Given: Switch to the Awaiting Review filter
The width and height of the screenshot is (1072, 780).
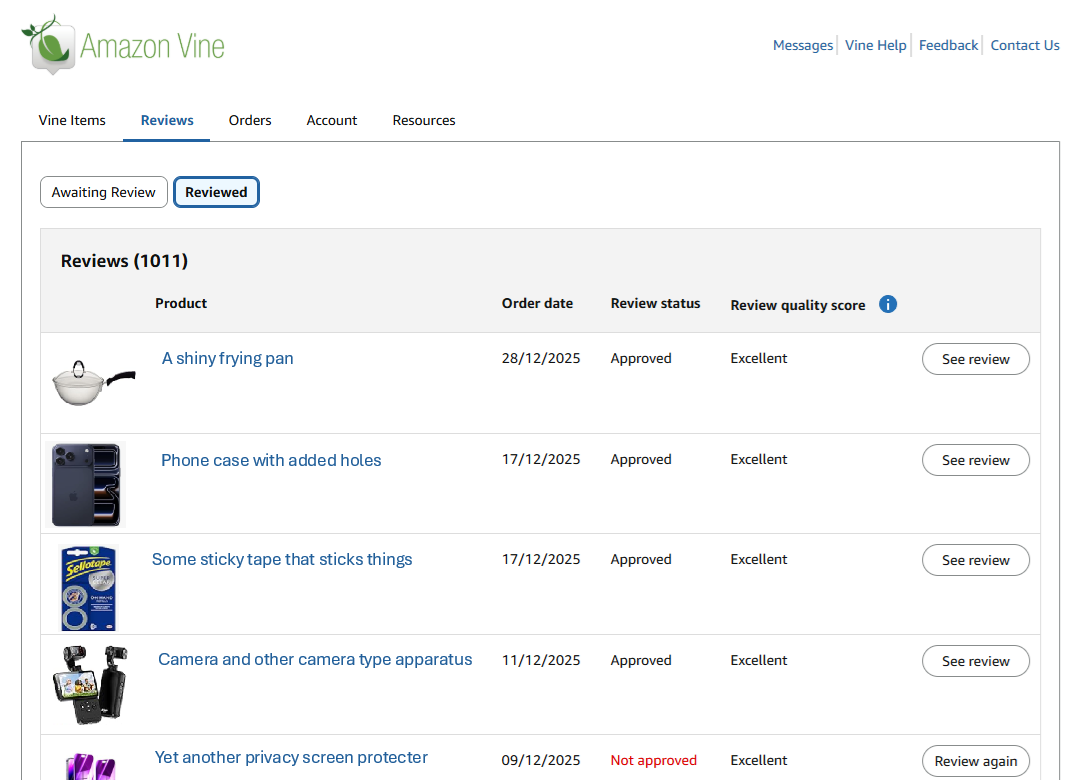Looking at the screenshot, I should pos(104,192).
